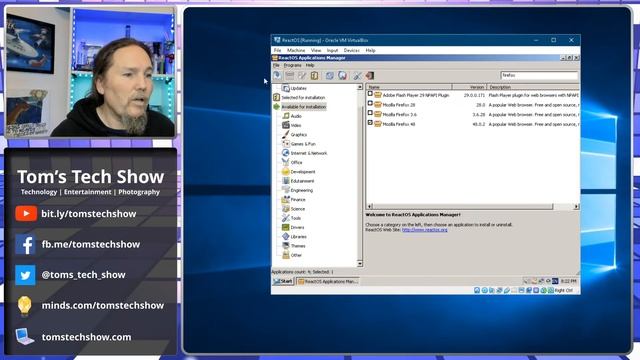Select 'Available for installation' category
Image resolution: width=640 pixels, height=360 pixels.
(x=304, y=107)
